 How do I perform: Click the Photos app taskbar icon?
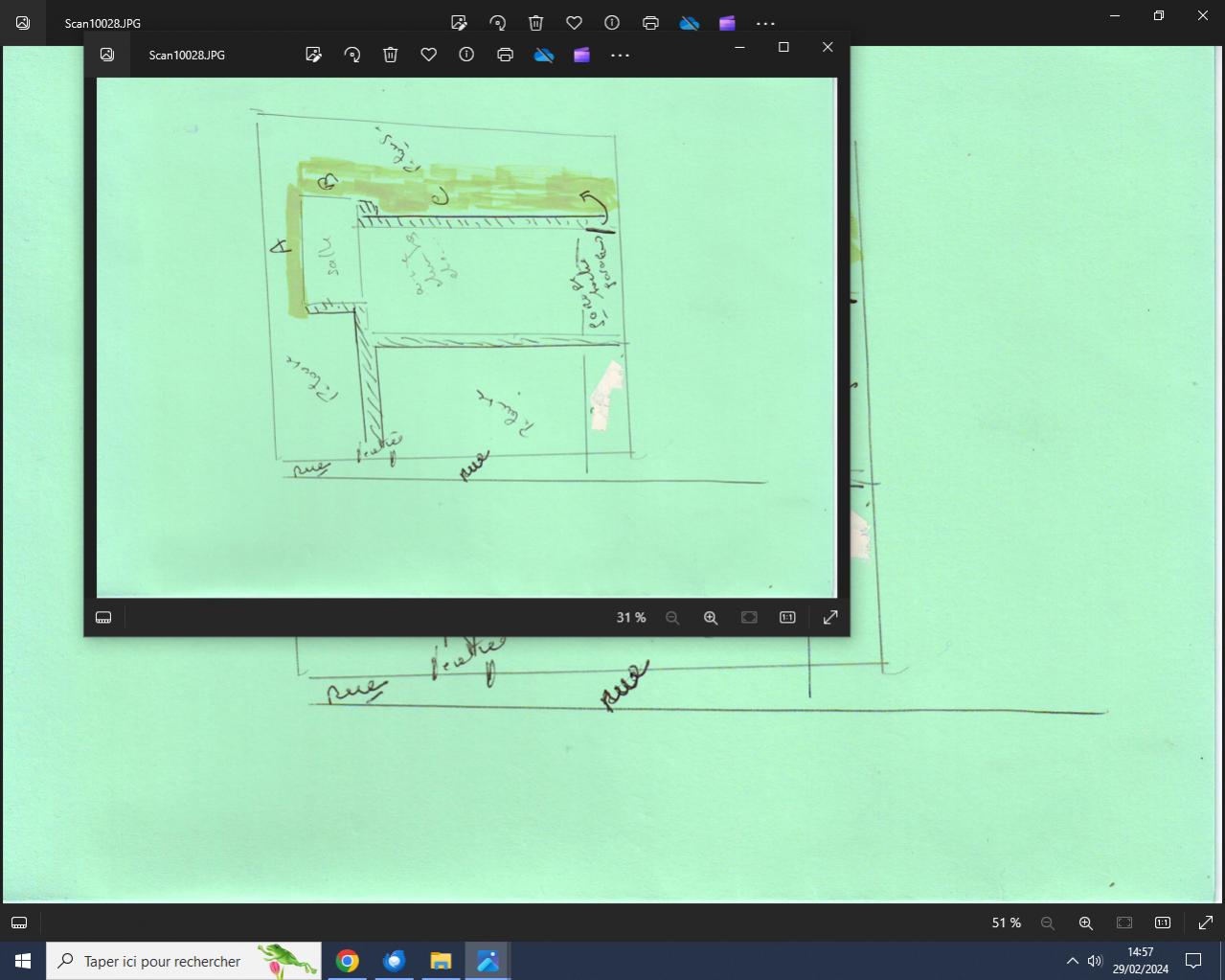point(488,961)
